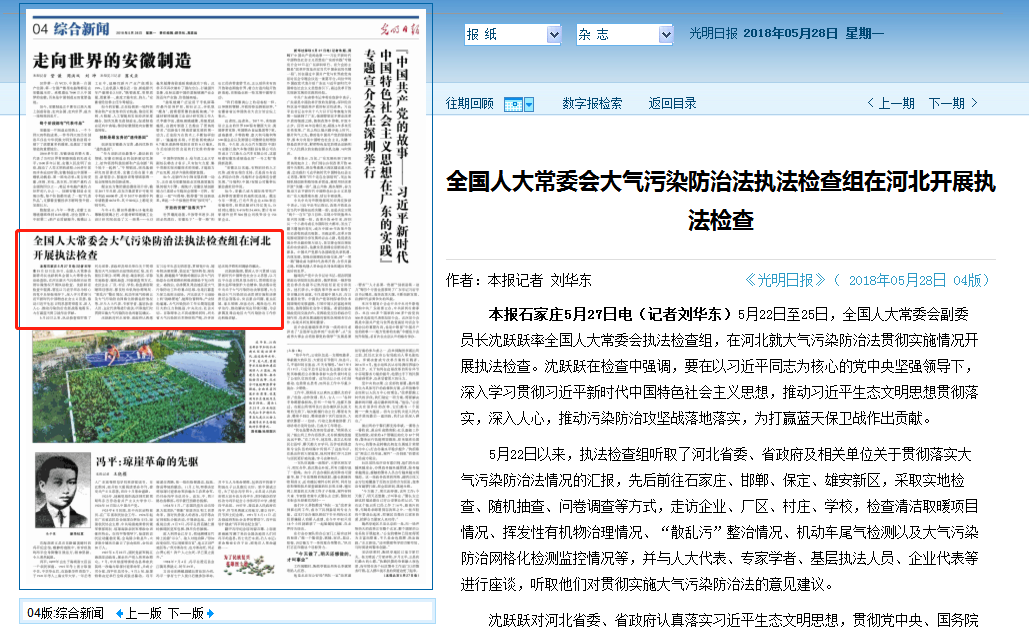Go to next issue via 下一期

[946, 103]
